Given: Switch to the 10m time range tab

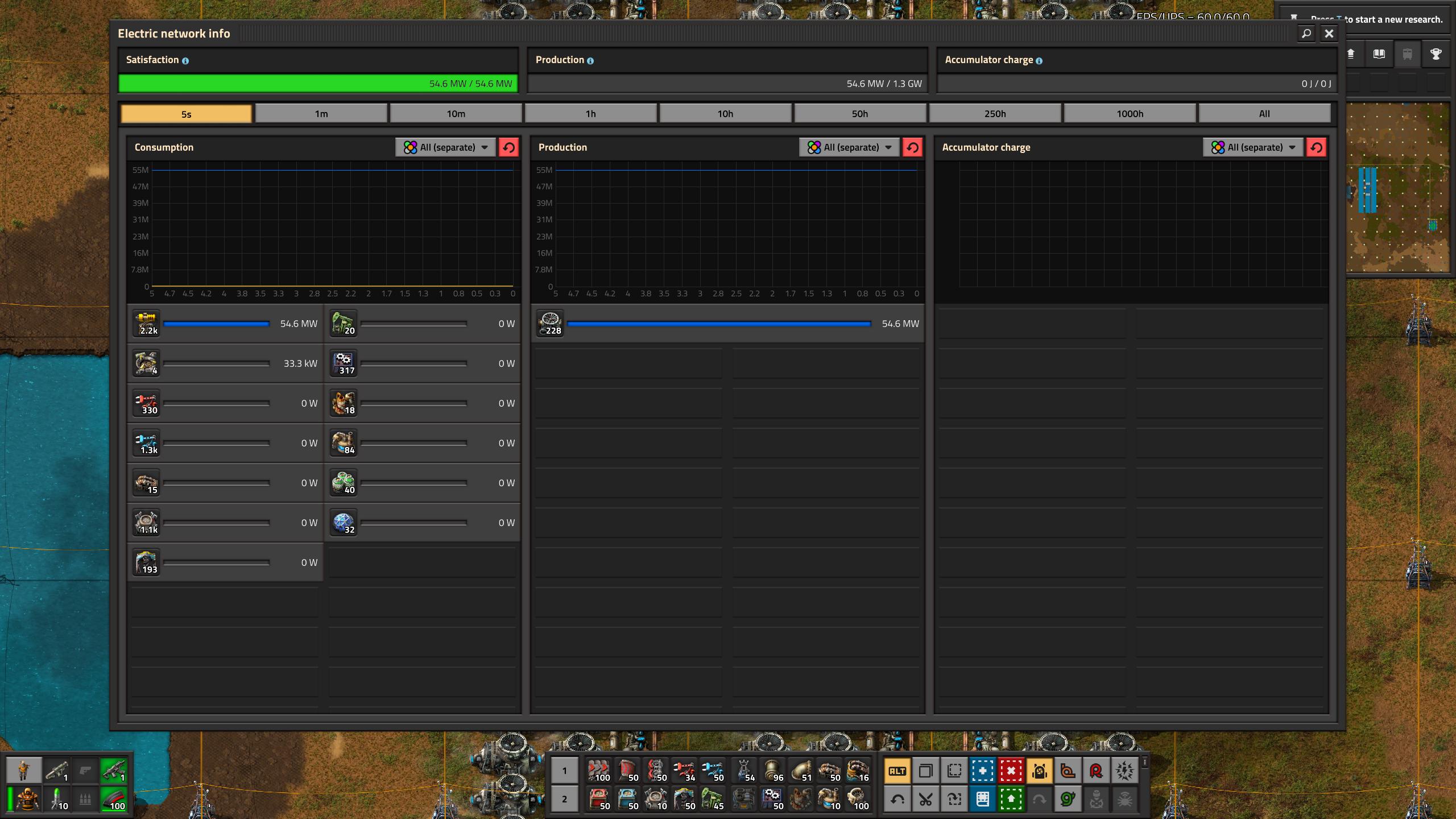Looking at the screenshot, I should pos(456,114).
